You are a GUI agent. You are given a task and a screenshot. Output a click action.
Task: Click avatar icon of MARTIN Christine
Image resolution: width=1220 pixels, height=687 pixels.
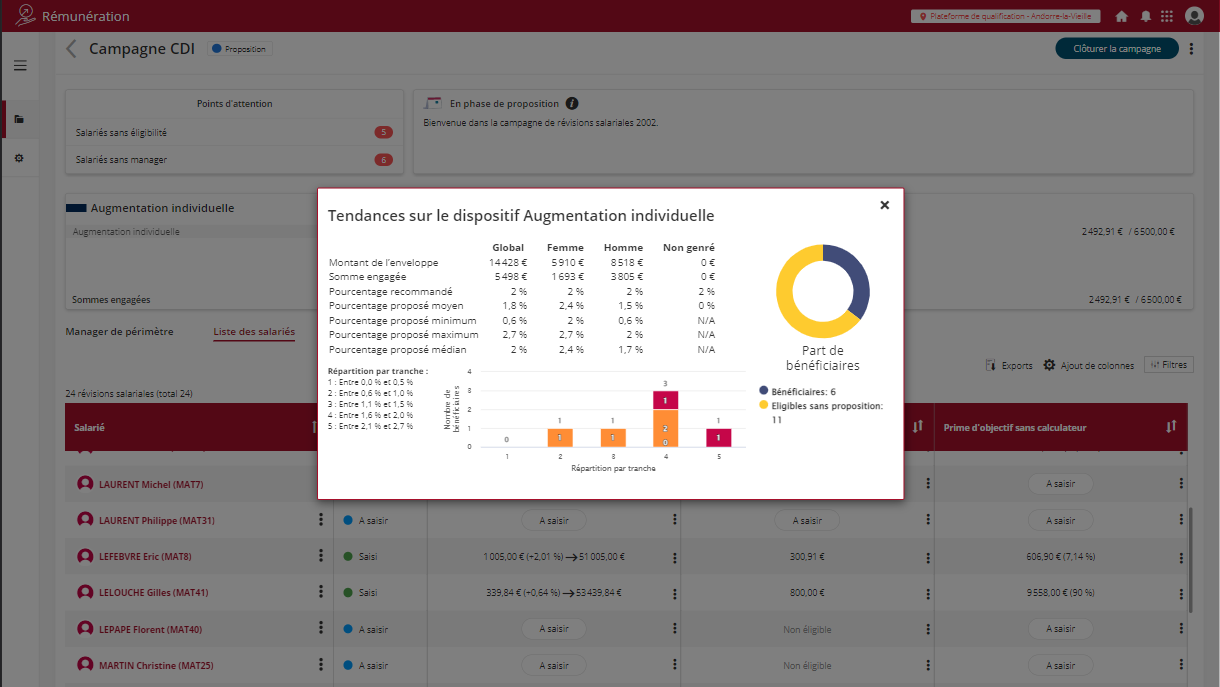(85, 665)
